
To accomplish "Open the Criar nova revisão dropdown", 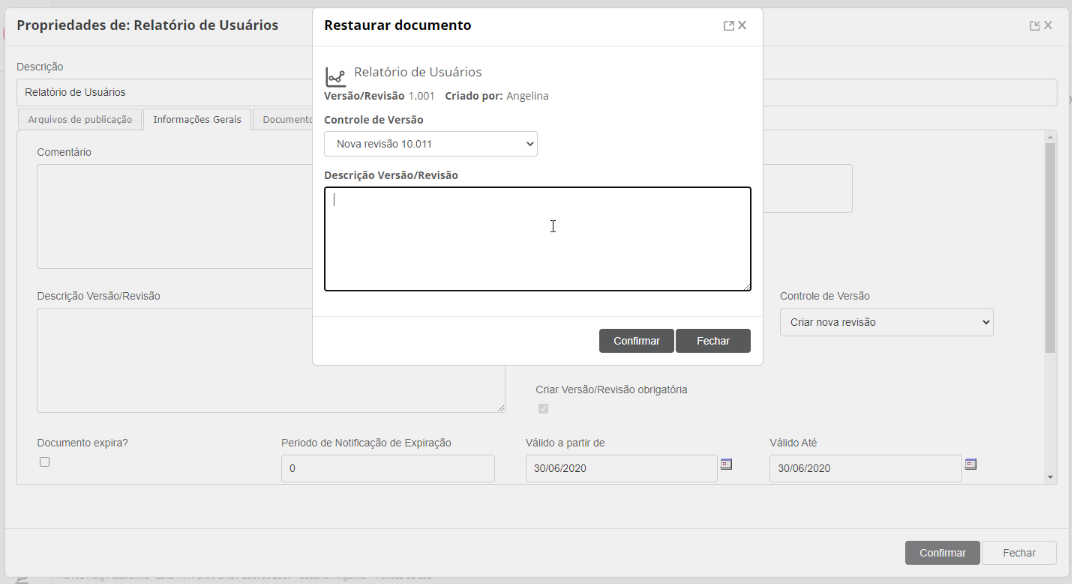I will tap(887, 322).
